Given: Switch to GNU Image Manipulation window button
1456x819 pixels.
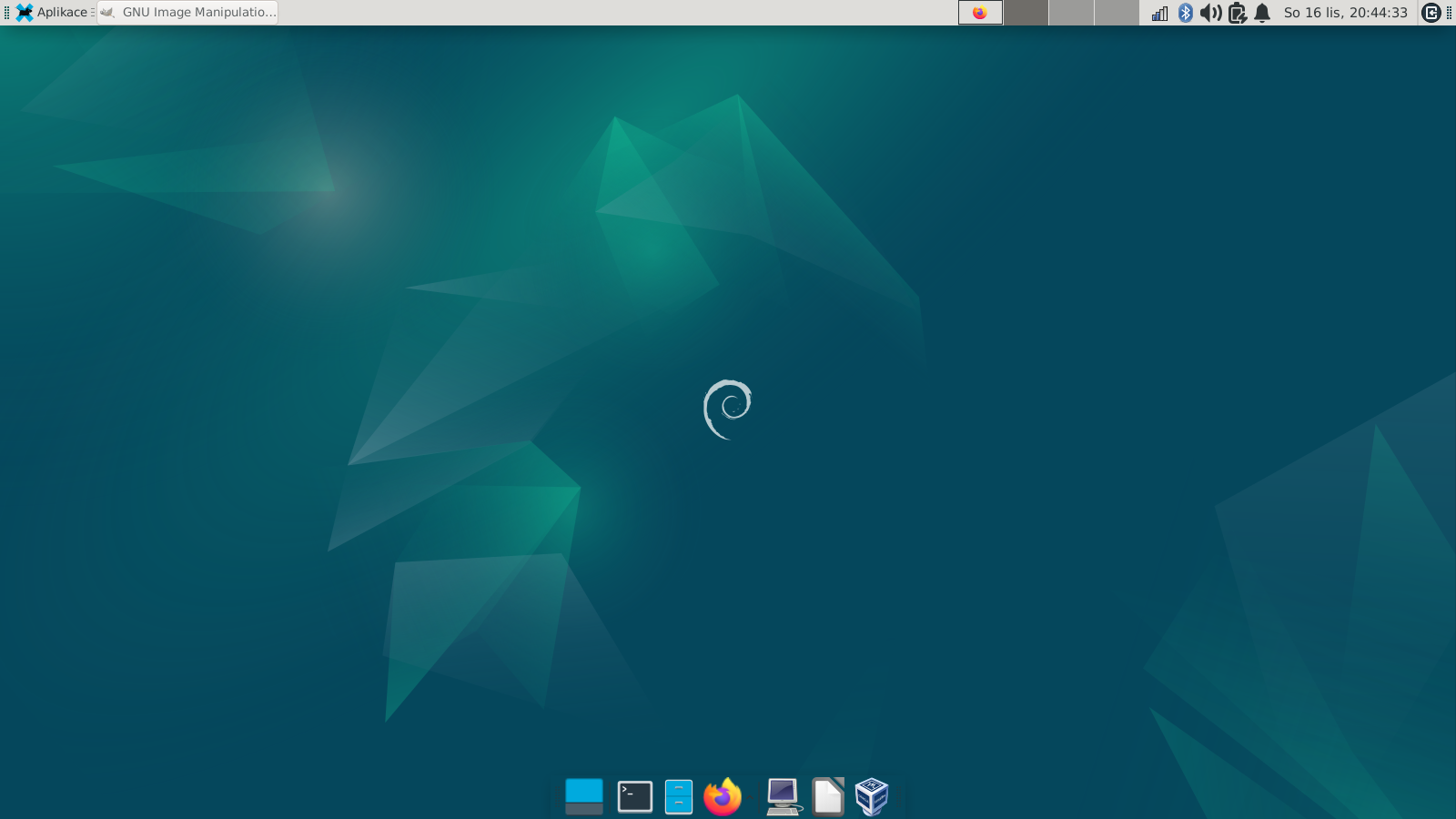Looking at the screenshot, I should pyautogui.click(x=187, y=12).
